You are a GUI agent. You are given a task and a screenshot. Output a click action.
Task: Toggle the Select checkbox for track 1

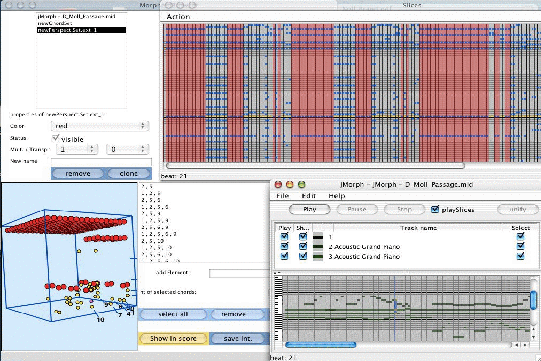(x=520, y=236)
